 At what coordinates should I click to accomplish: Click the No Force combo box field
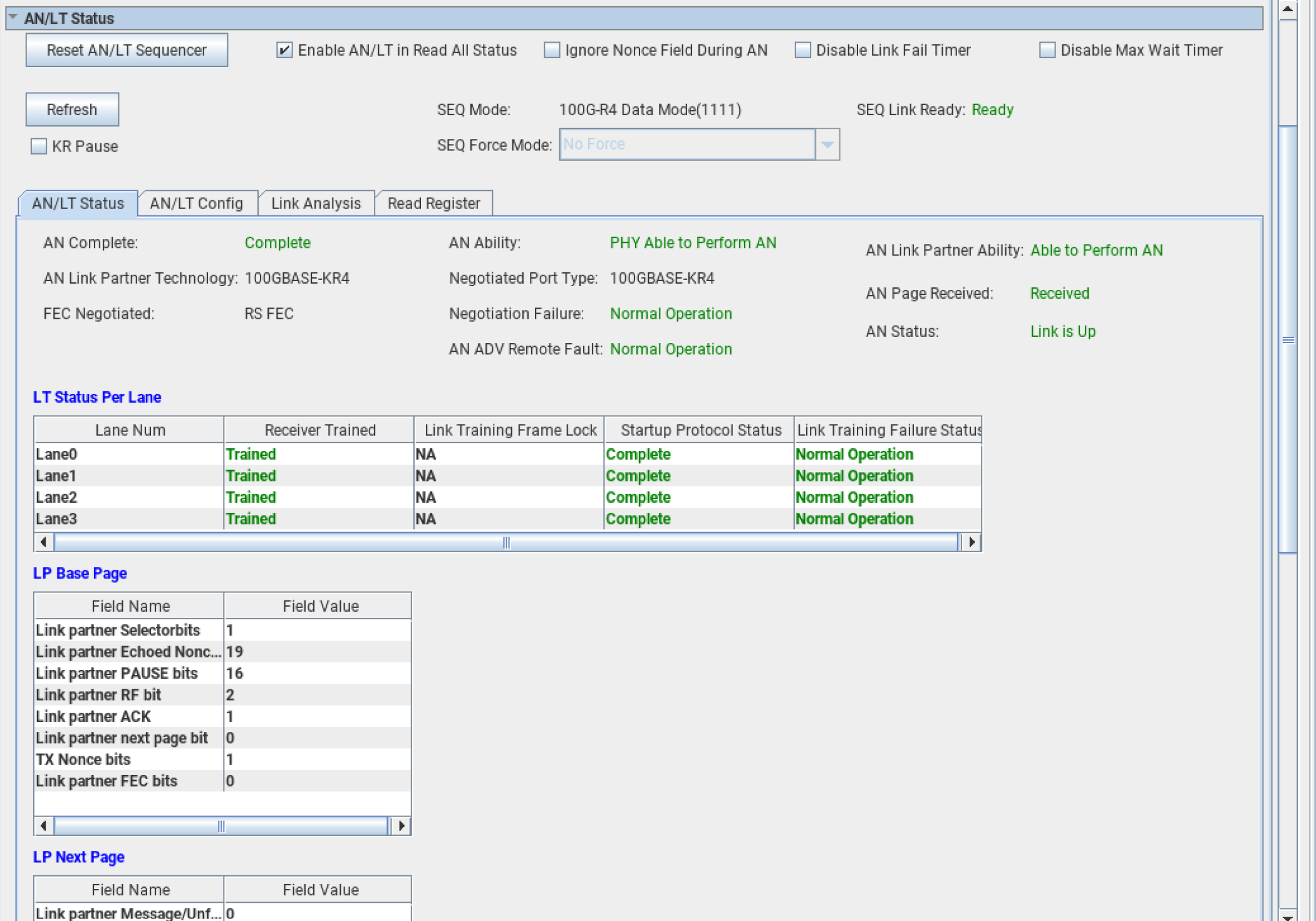click(x=686, y=145)
